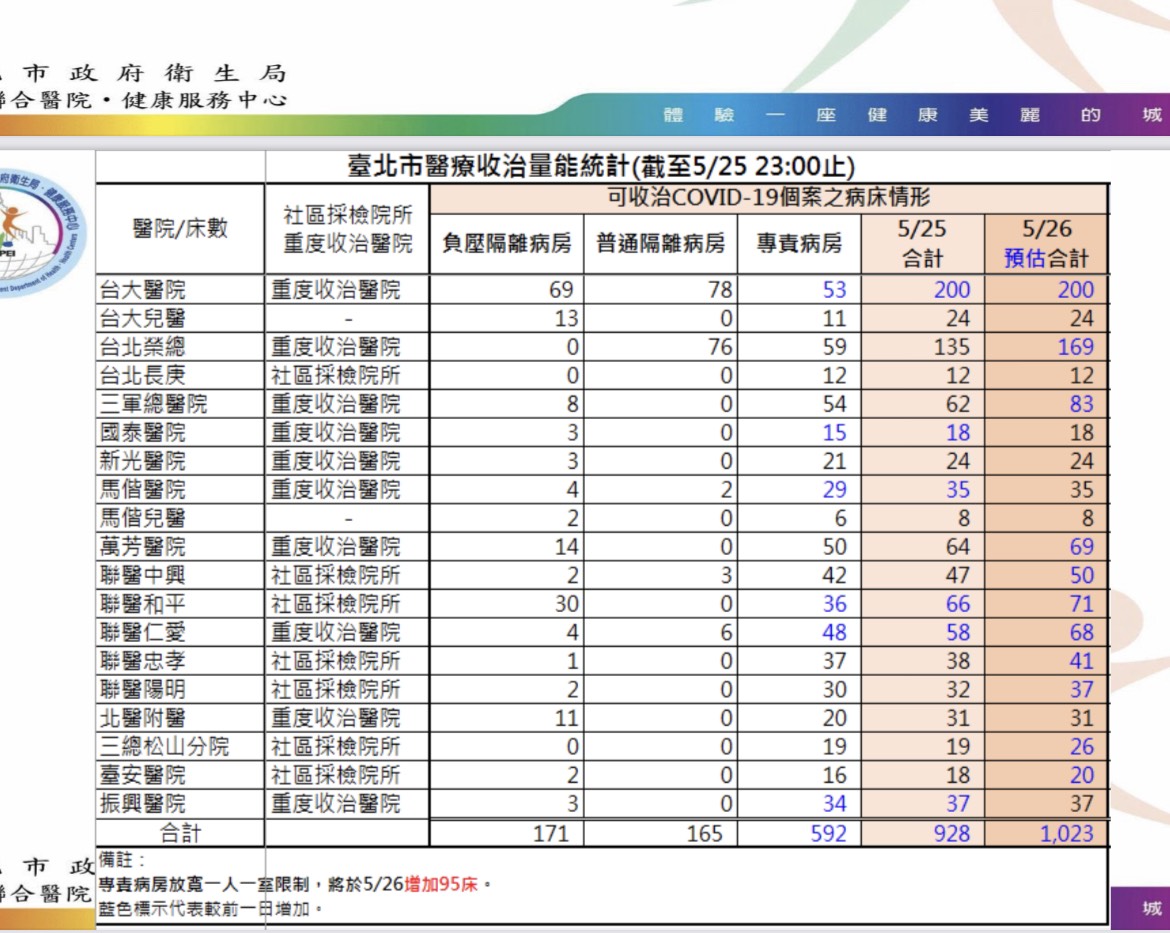Viewport: 1170px width, 933px height.
Task: Select the 三軍總醫院 row name
Action: click(154, 404)
